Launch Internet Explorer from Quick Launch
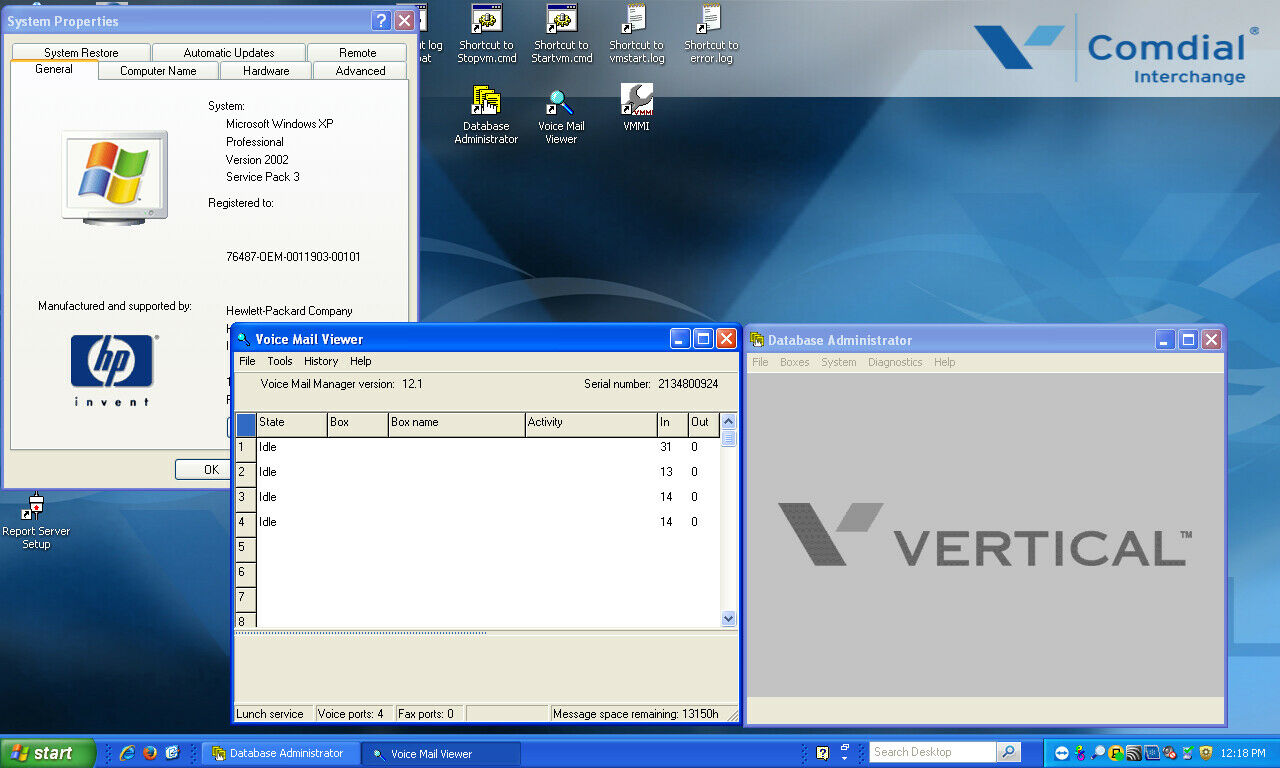 127,753
